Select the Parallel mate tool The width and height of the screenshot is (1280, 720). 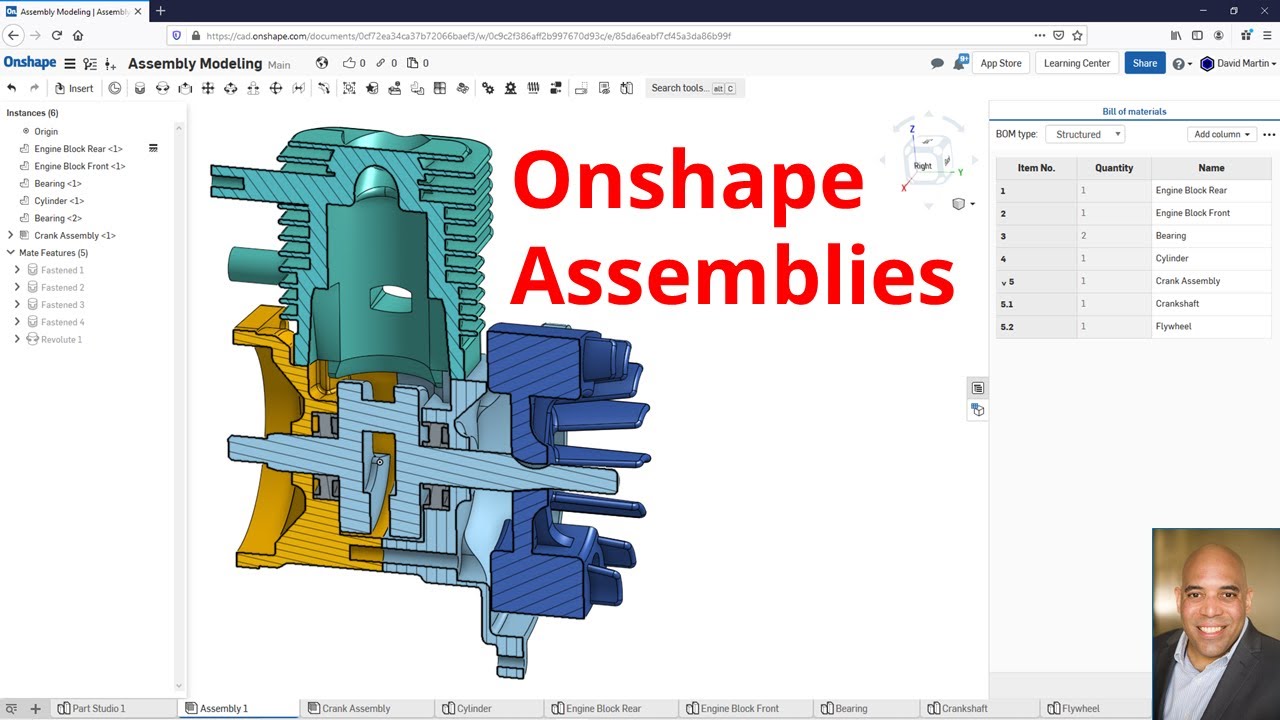(x=299, y=88)
